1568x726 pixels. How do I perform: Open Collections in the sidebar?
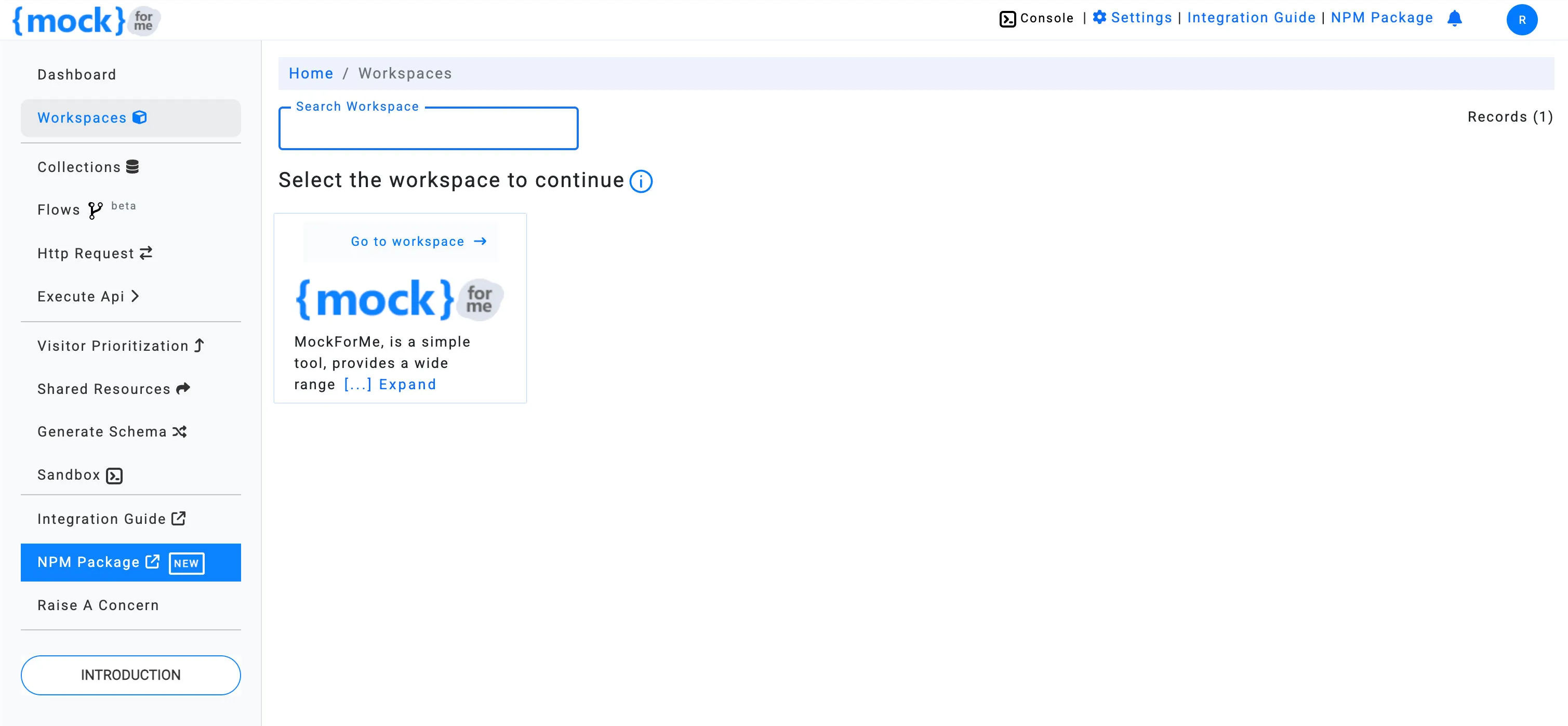[131, 167]
